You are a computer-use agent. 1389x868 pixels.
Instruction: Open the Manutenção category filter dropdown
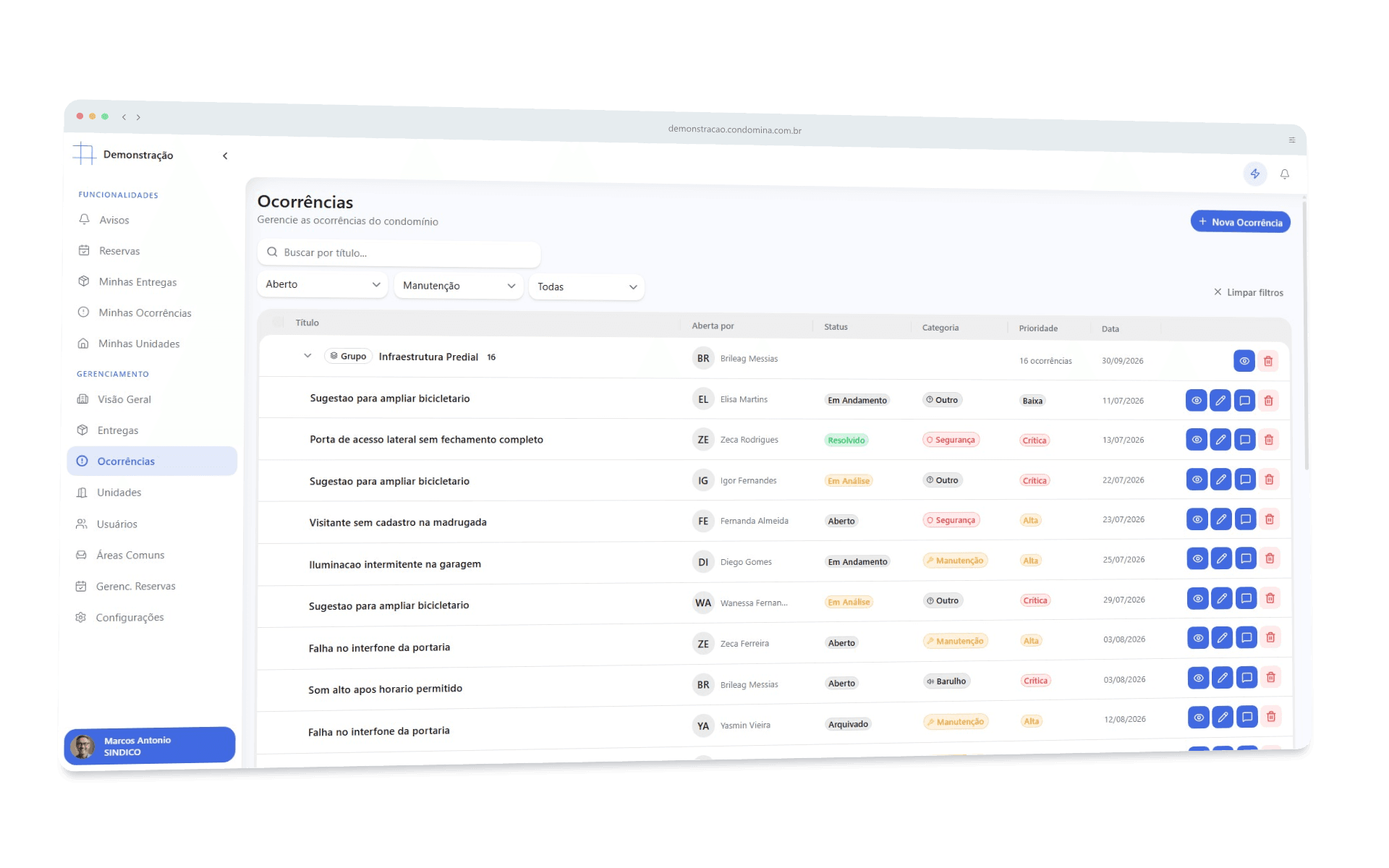tap(459, 286)
